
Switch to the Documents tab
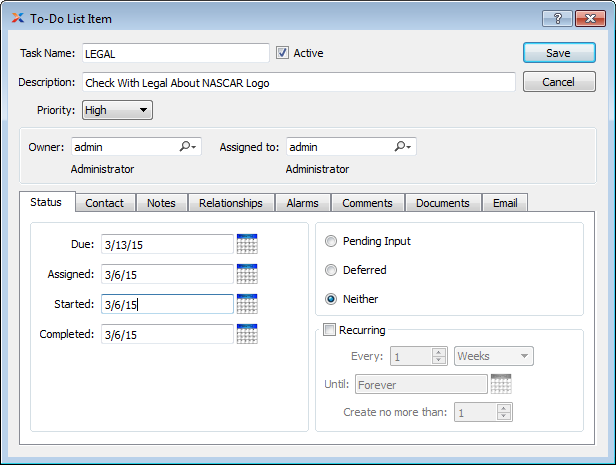point(443,203)
